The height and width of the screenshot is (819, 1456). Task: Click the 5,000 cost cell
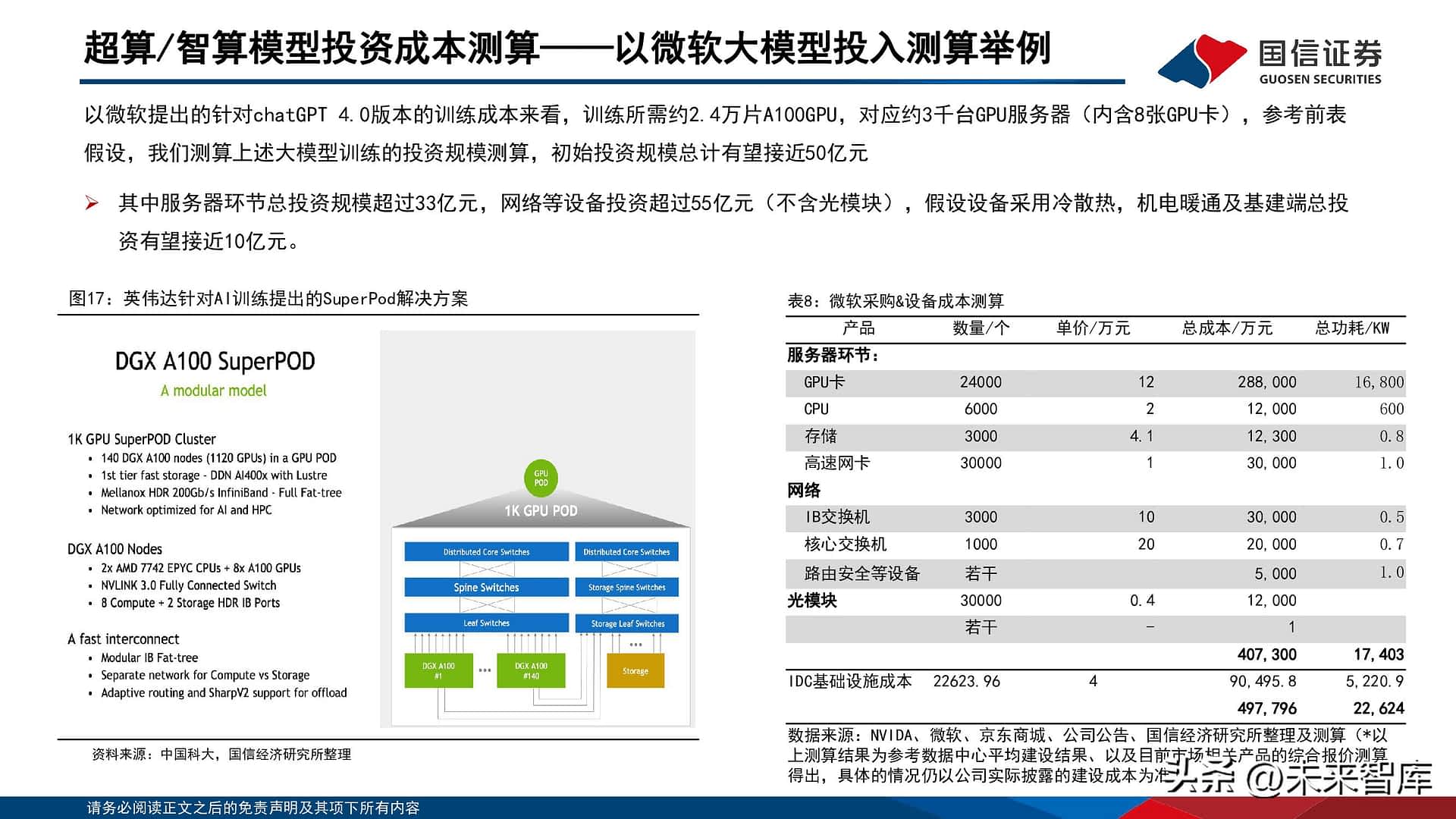1276,574
